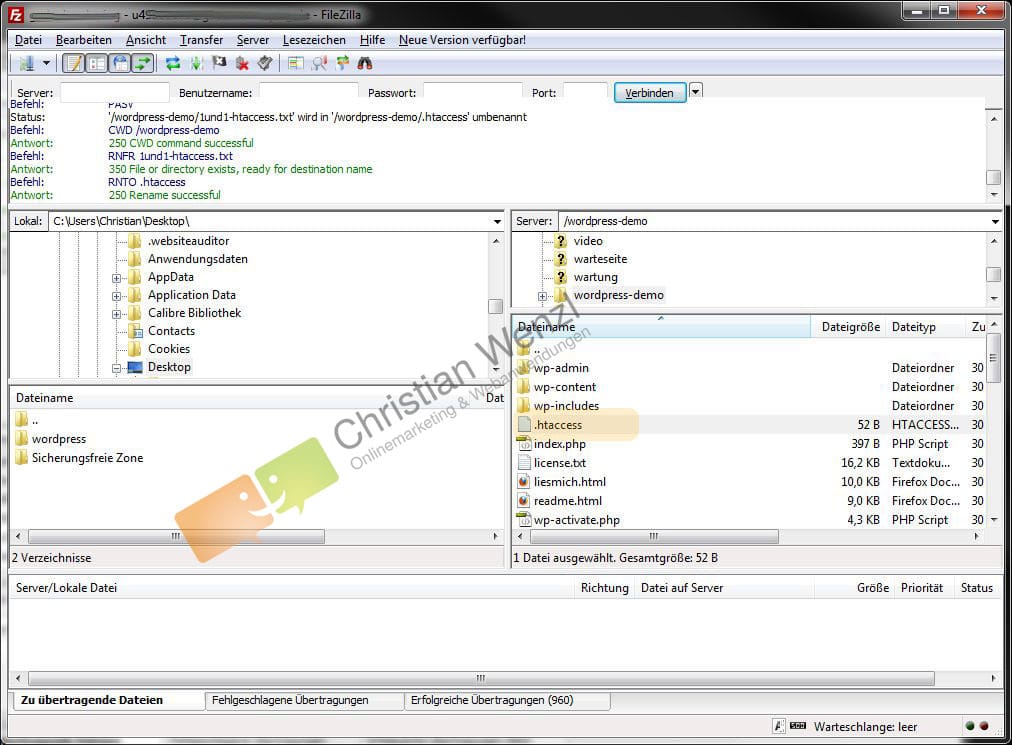Click the Firefox icon beside liesmich.html

tap(524, 482)
